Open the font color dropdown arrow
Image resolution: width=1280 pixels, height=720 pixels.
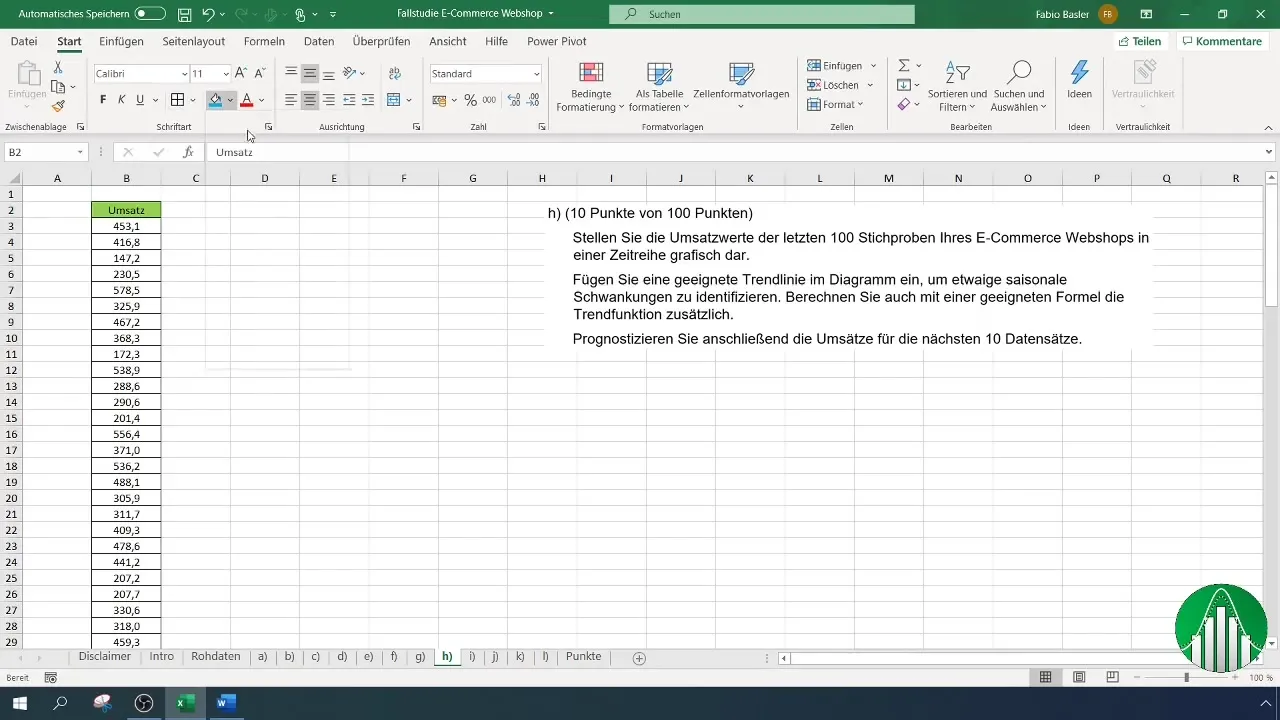(x=261, y=100)
